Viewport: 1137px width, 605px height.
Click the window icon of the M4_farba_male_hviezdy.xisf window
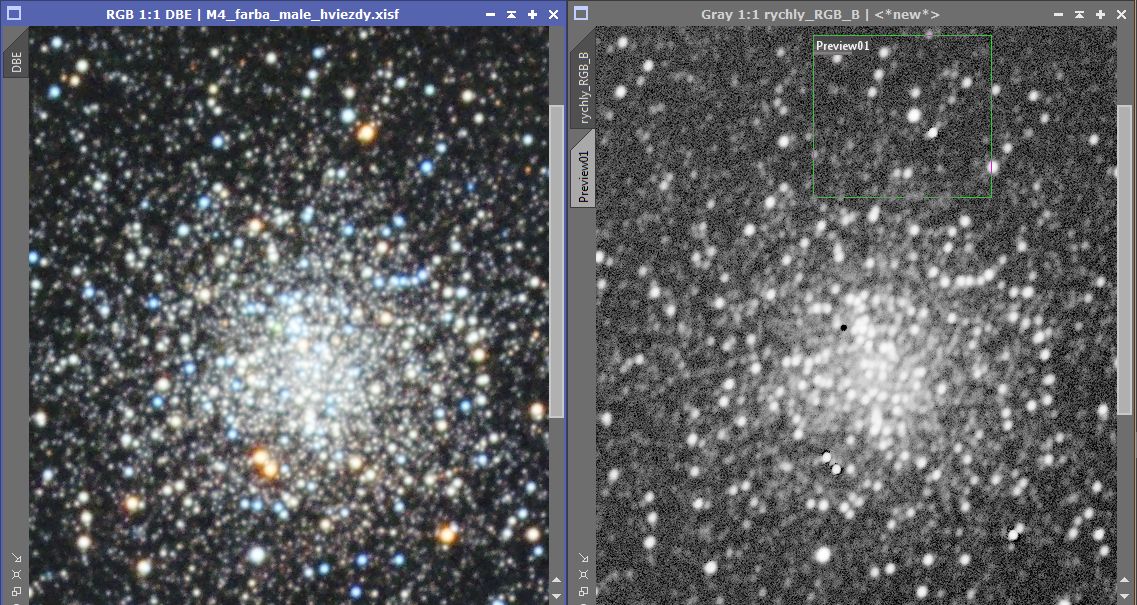(x=14, y=14)
